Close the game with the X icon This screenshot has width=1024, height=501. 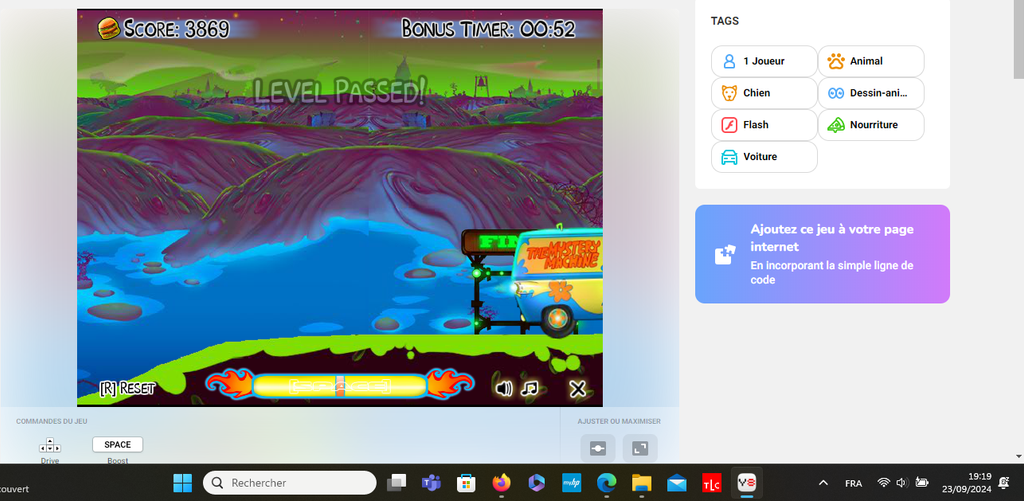click(x=577, y=388)
